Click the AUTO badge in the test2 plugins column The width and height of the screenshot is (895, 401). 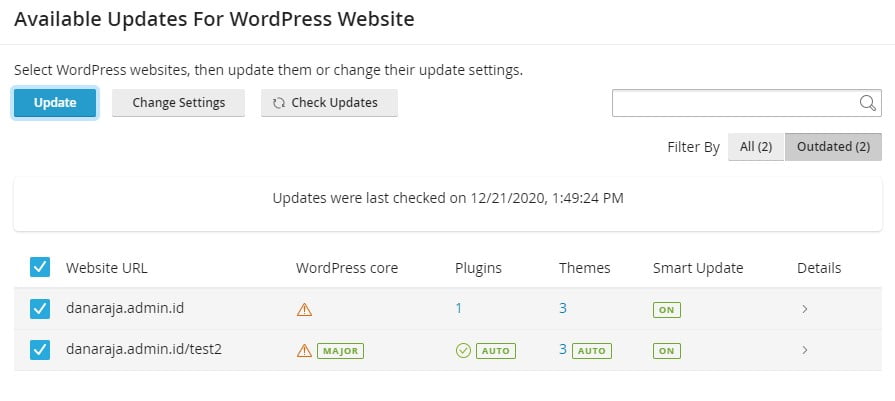pos(495,350)
